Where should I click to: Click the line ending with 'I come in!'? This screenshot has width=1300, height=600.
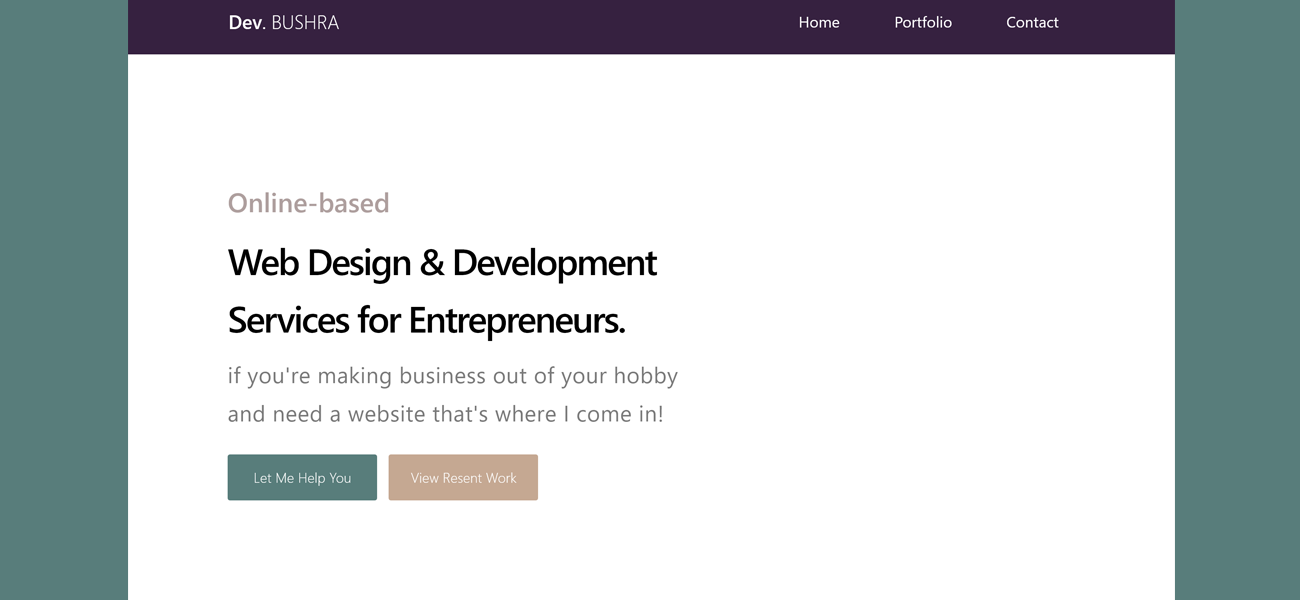(x=445, y=414)
